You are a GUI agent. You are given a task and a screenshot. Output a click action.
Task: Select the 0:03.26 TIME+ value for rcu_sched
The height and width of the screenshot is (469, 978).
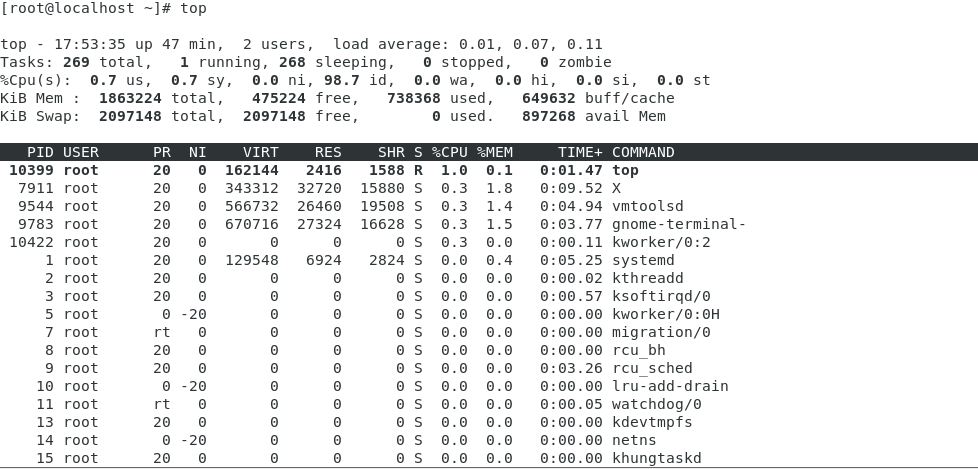[x=571, y=369]
